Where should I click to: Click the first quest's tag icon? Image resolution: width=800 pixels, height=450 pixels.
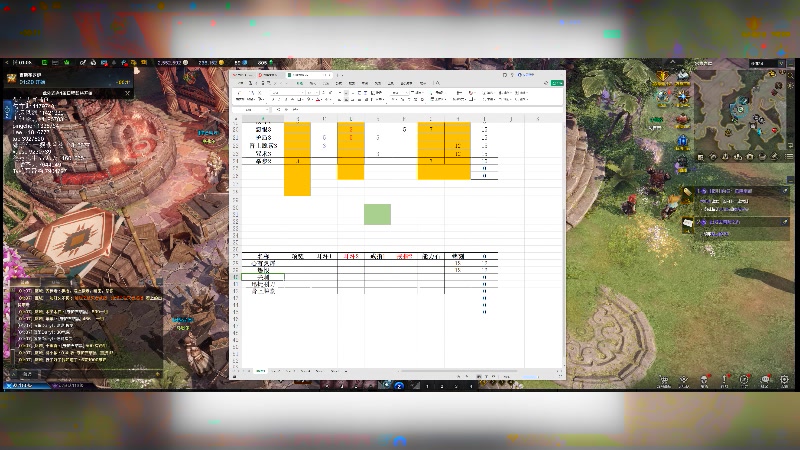688,192
